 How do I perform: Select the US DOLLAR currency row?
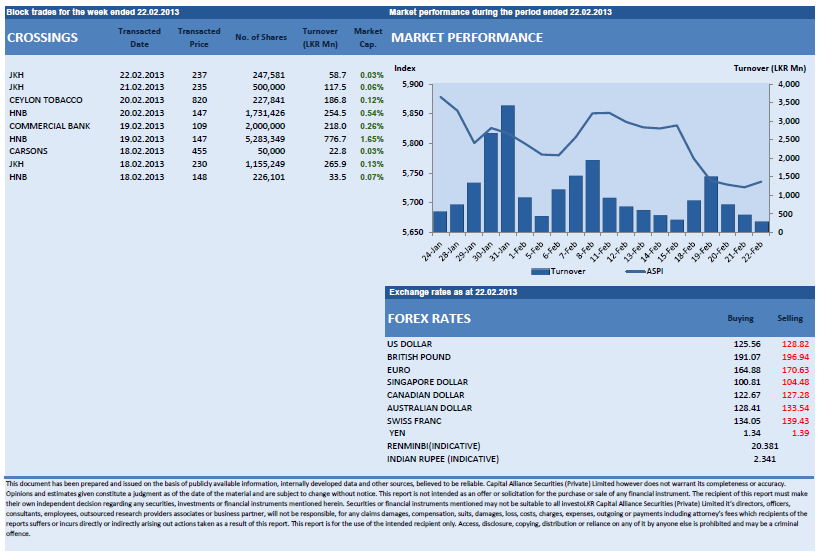click(598, 344)
